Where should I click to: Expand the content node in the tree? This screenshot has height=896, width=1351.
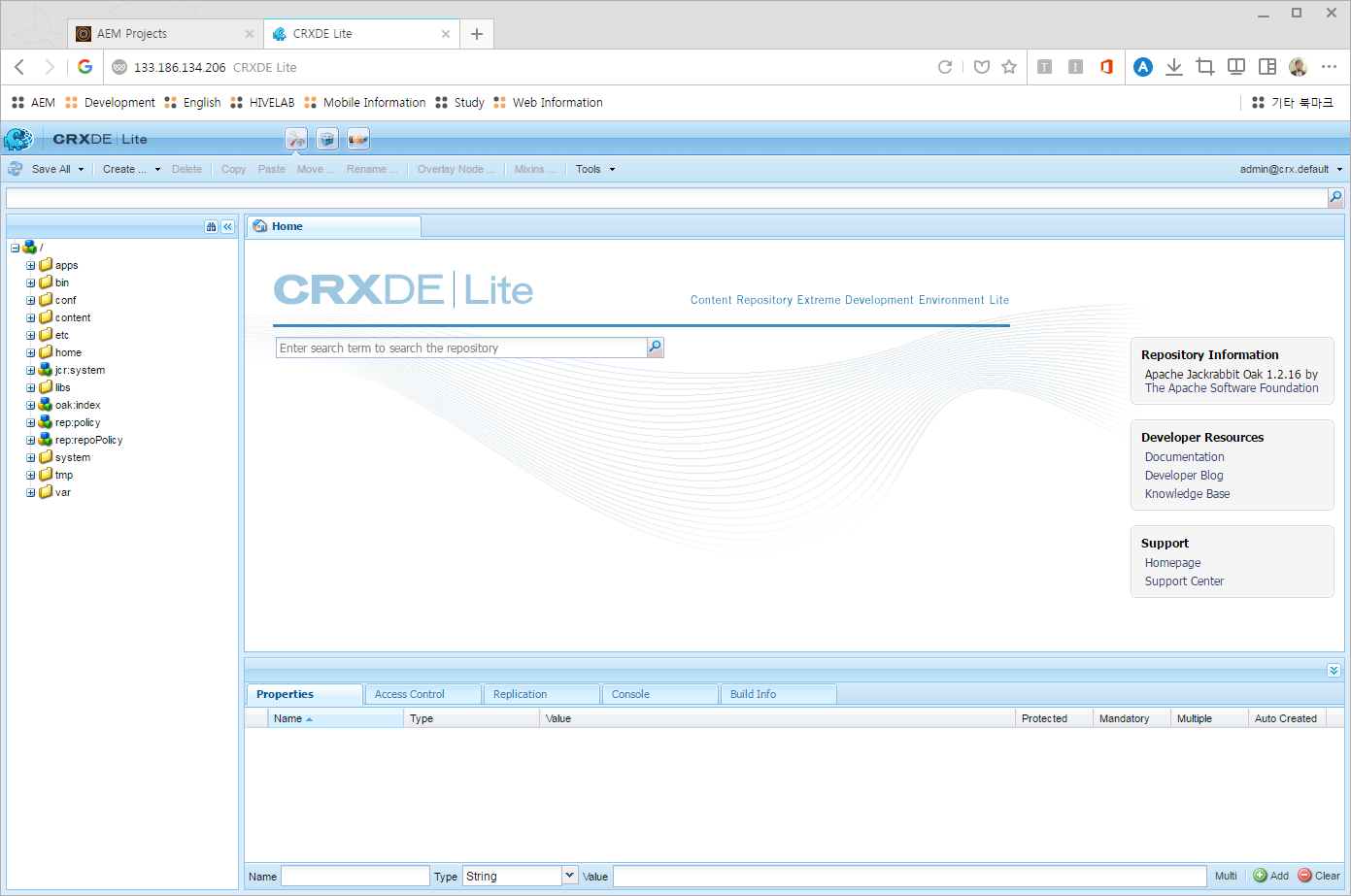pos(30,317)
